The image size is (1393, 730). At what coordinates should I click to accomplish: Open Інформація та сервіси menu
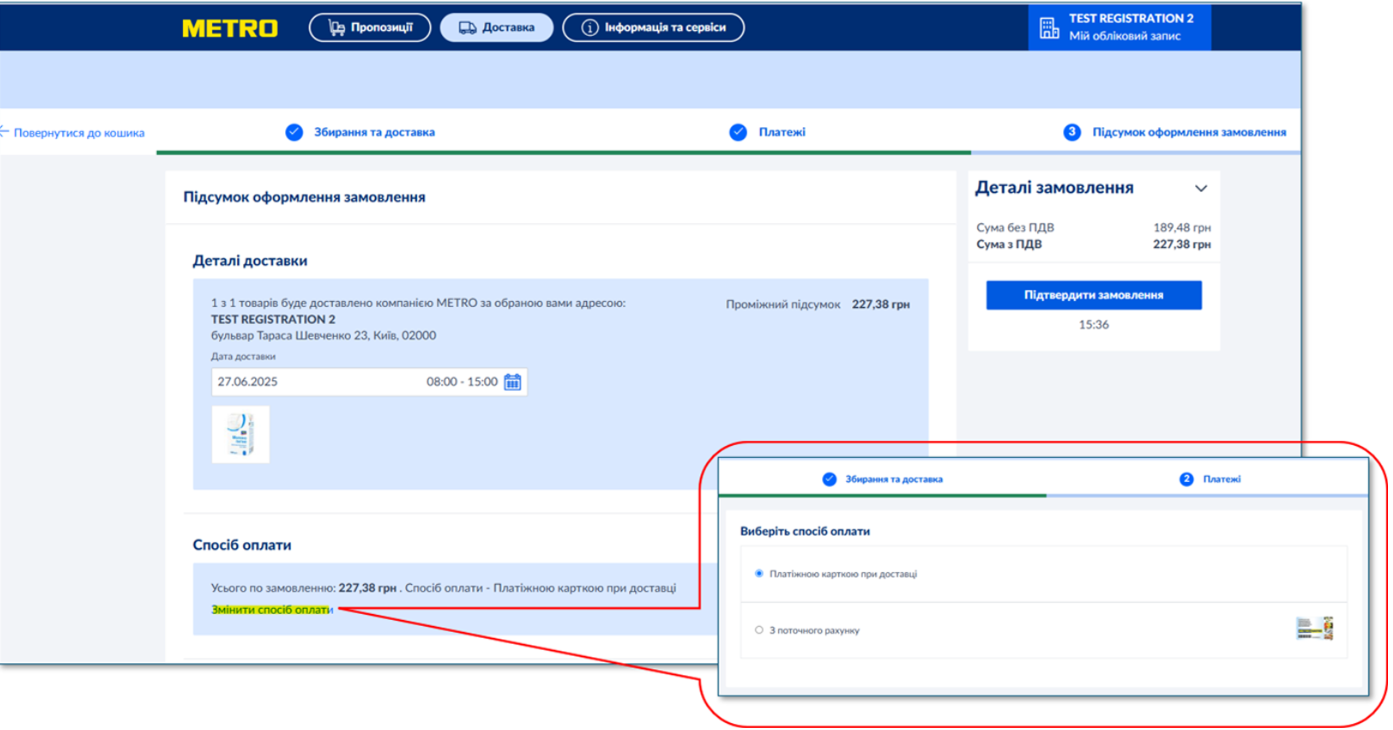(653, 28)
